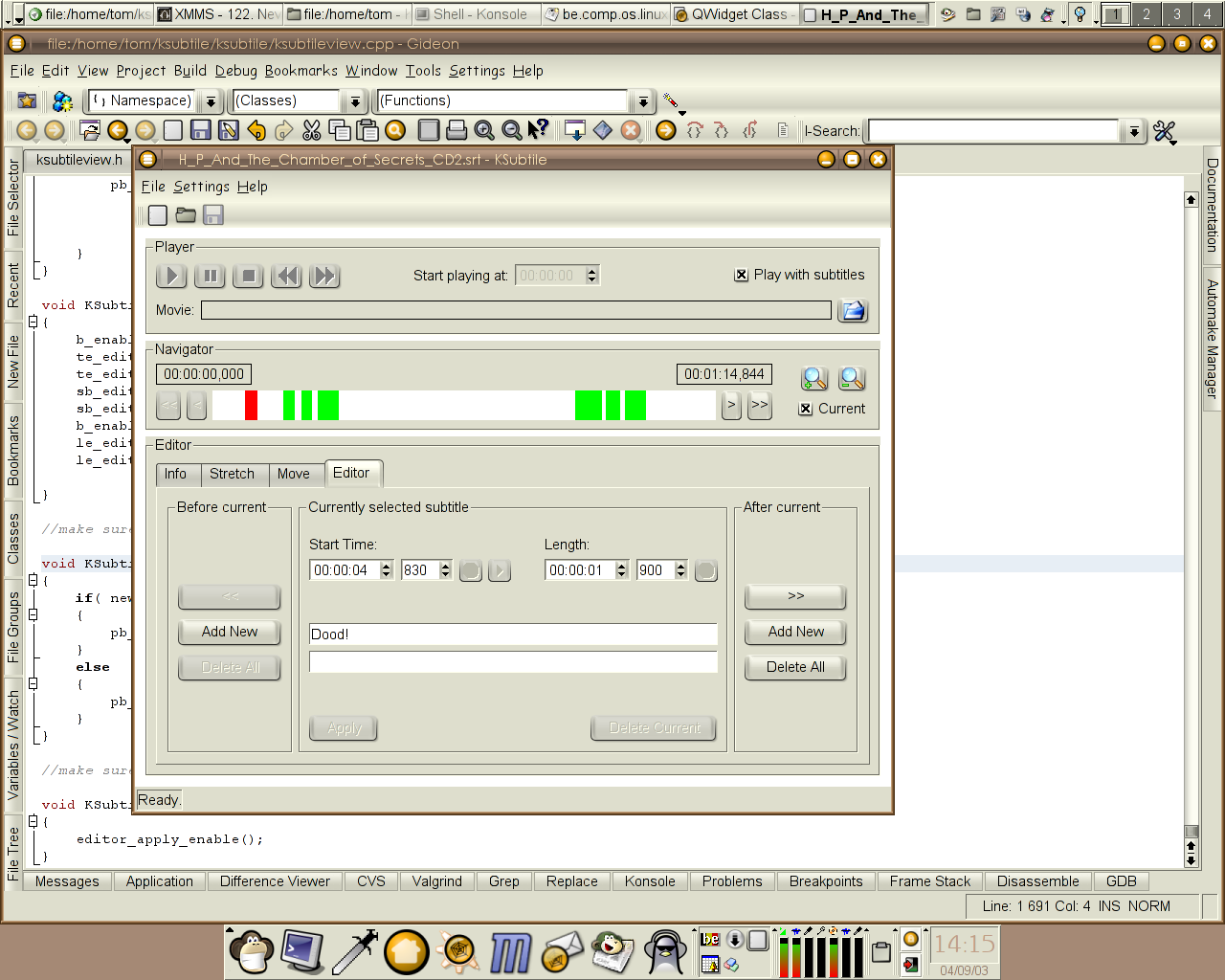This screenshot has height=980, width=1225.
Task: Expand the Functions dropdown list
Action: click(643, 101)
